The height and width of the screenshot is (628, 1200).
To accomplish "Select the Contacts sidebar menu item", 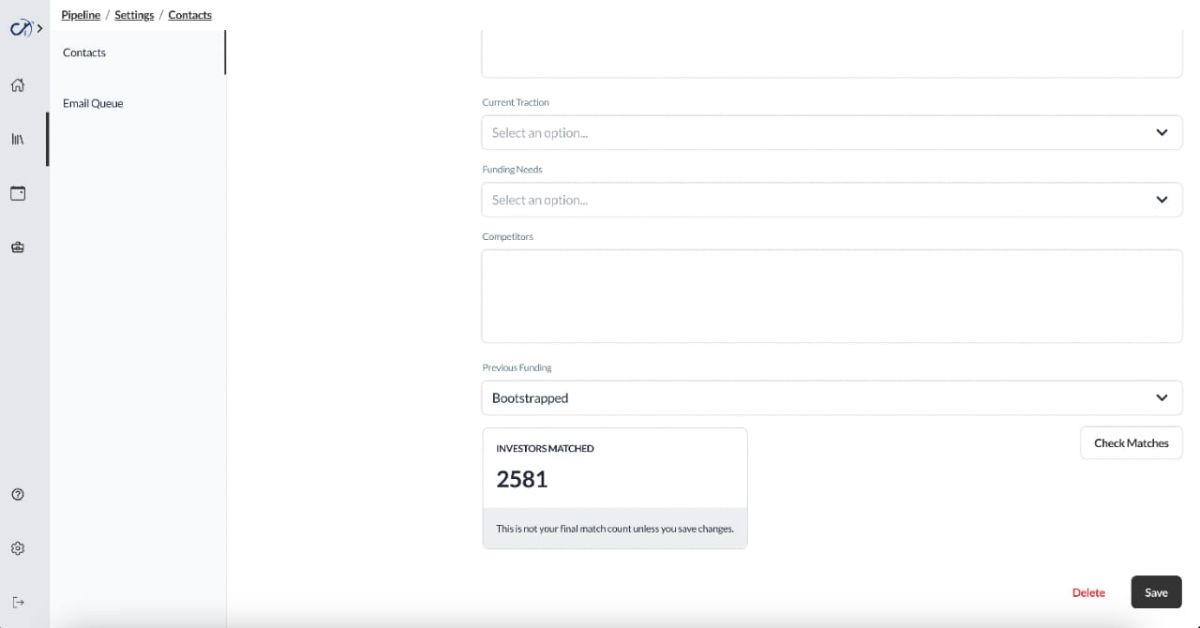I will [137, 52].
